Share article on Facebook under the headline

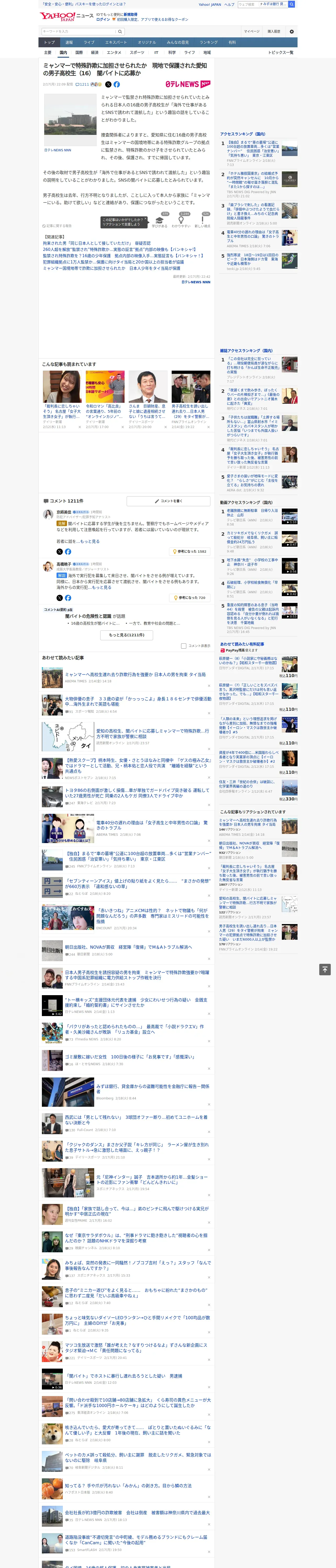click(116, 85)
